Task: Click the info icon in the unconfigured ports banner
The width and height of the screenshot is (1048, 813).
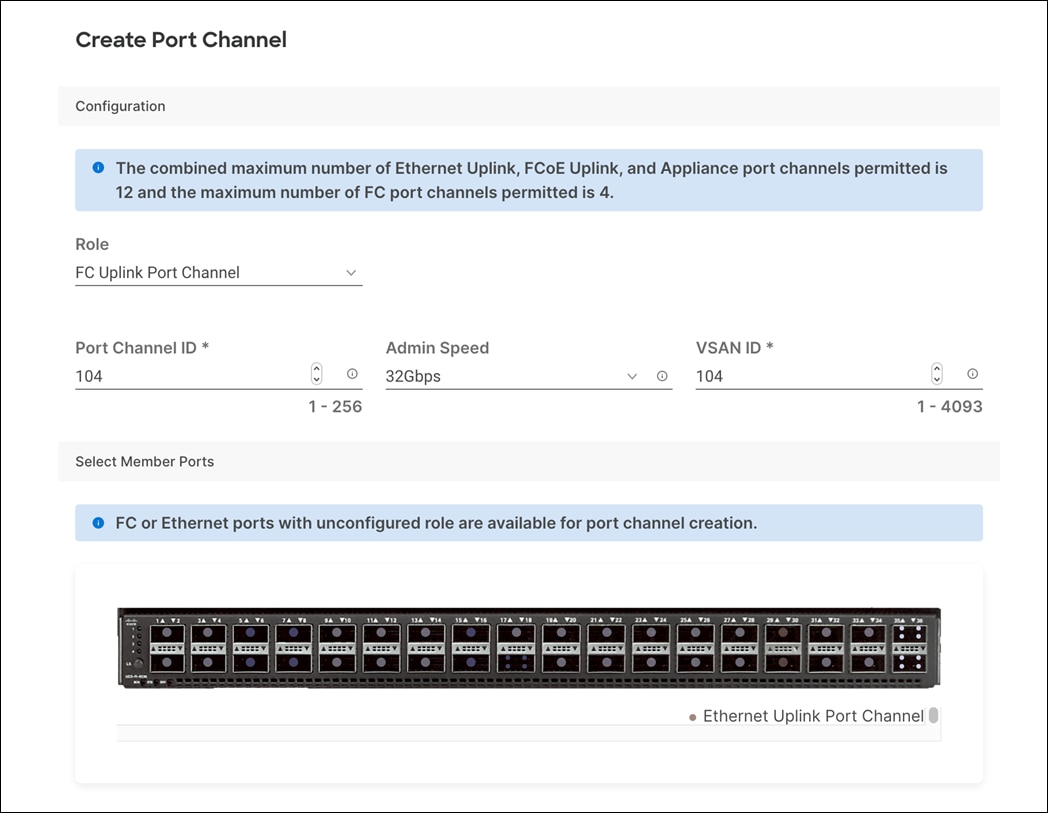Action: (98, 523)
